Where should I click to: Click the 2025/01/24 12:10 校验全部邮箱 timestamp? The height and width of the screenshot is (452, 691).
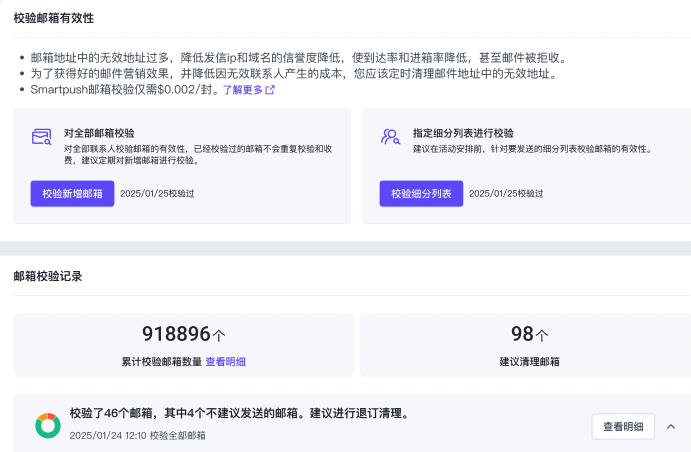coord(137,436)
